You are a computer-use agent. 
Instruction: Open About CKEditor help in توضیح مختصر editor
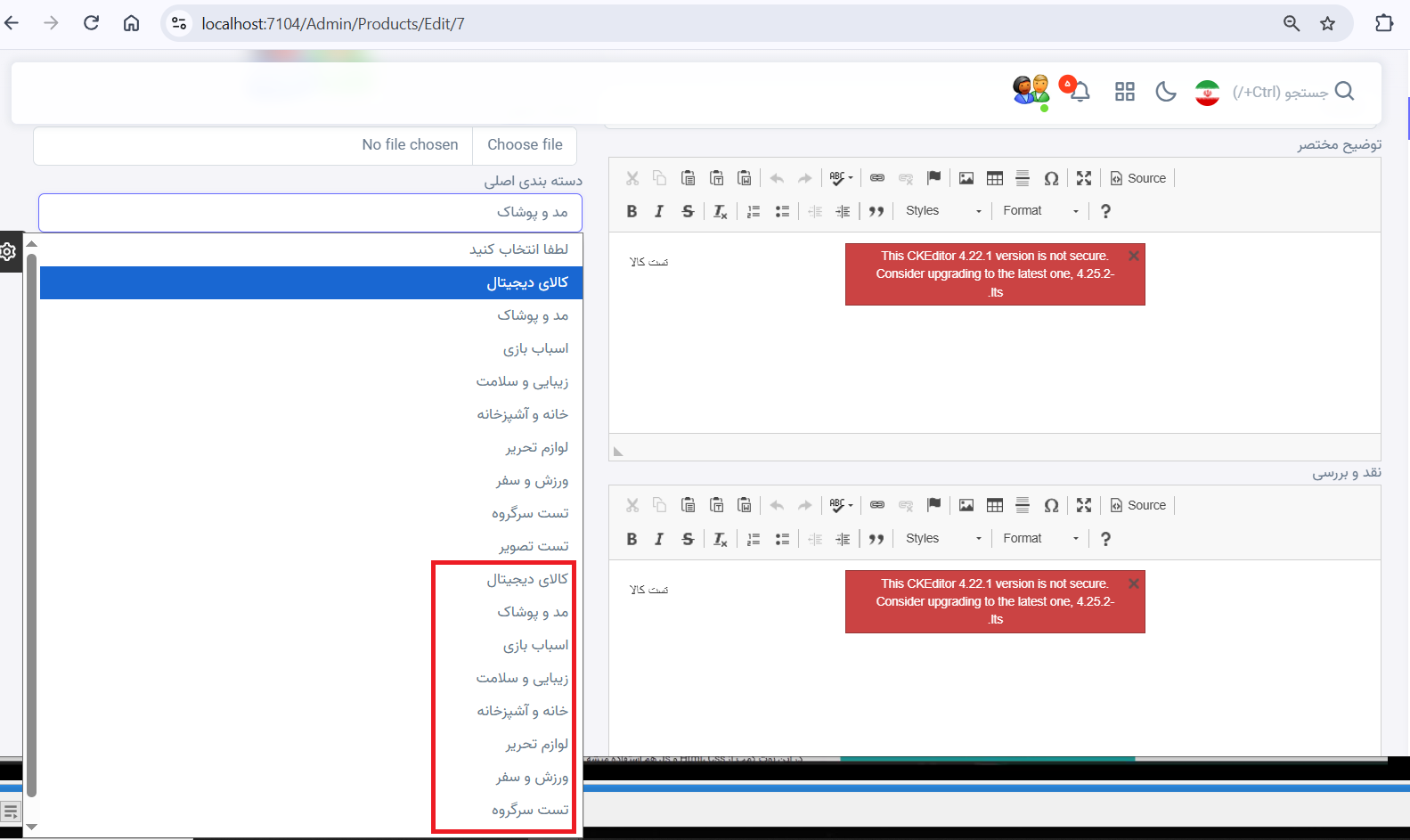coord(1105,211)
